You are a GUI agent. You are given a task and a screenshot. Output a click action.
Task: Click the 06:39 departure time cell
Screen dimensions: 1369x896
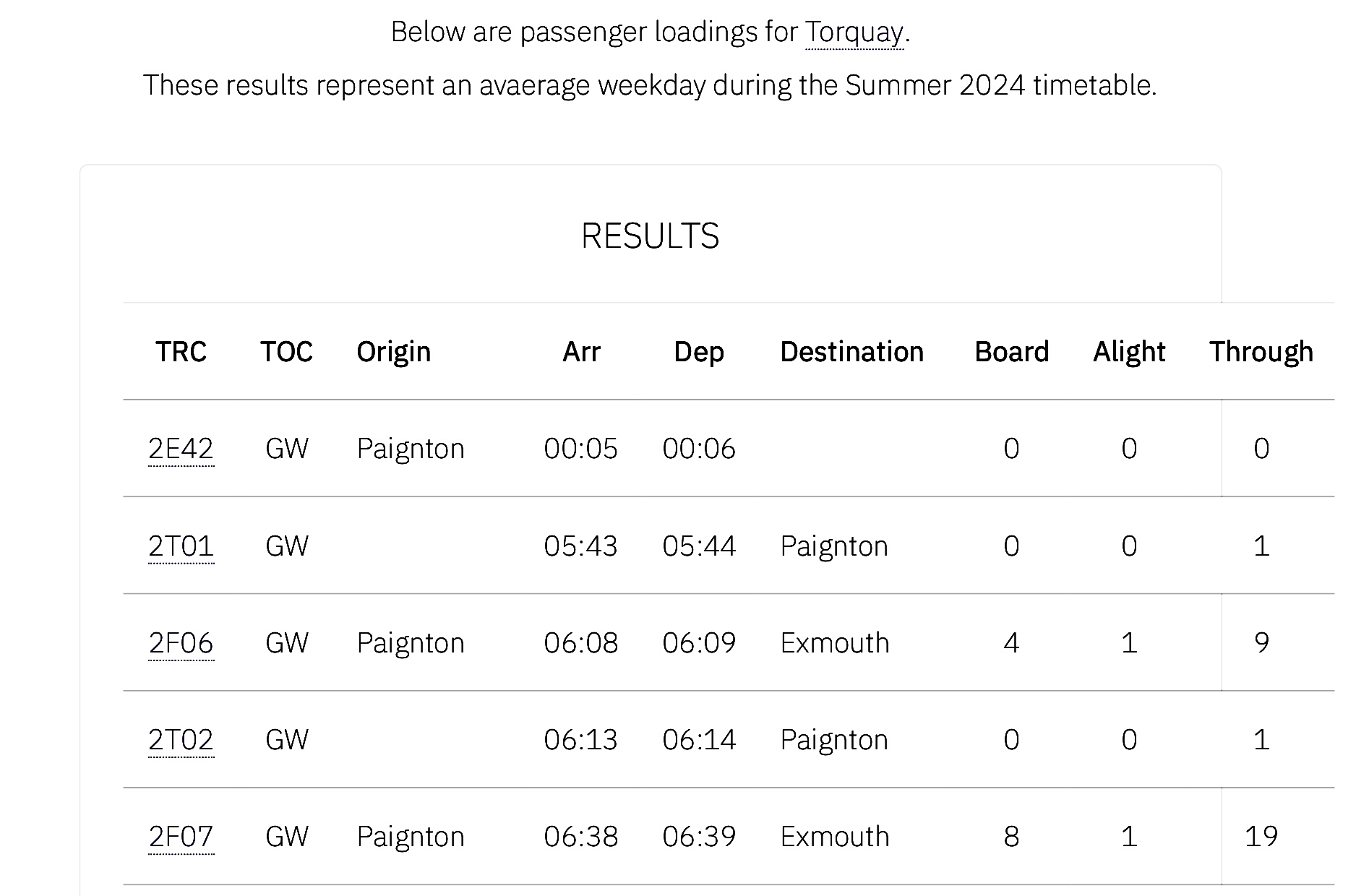[x=698, y=836]
